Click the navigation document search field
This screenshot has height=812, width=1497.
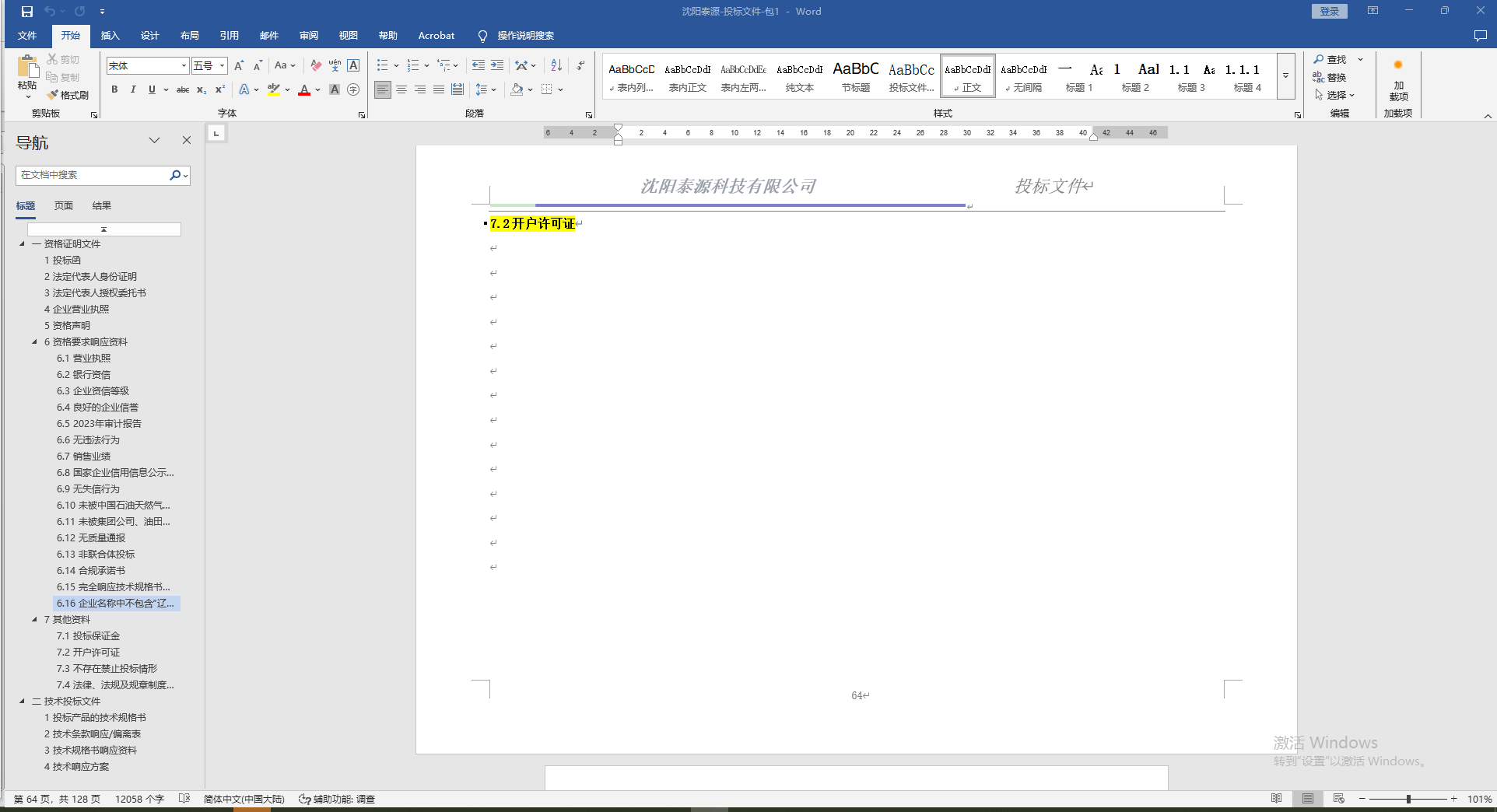(90, 175)
